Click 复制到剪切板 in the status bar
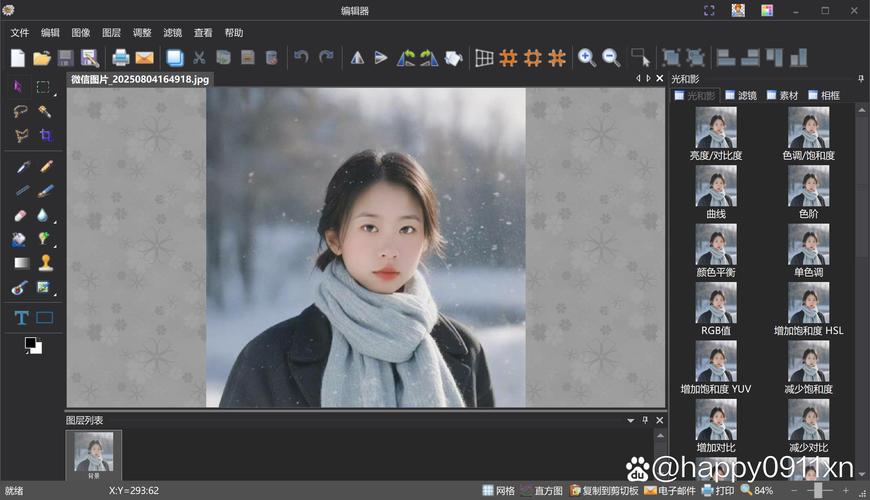Image resolution: width=870 pixels, height=500 pixels. click(604, 491)
